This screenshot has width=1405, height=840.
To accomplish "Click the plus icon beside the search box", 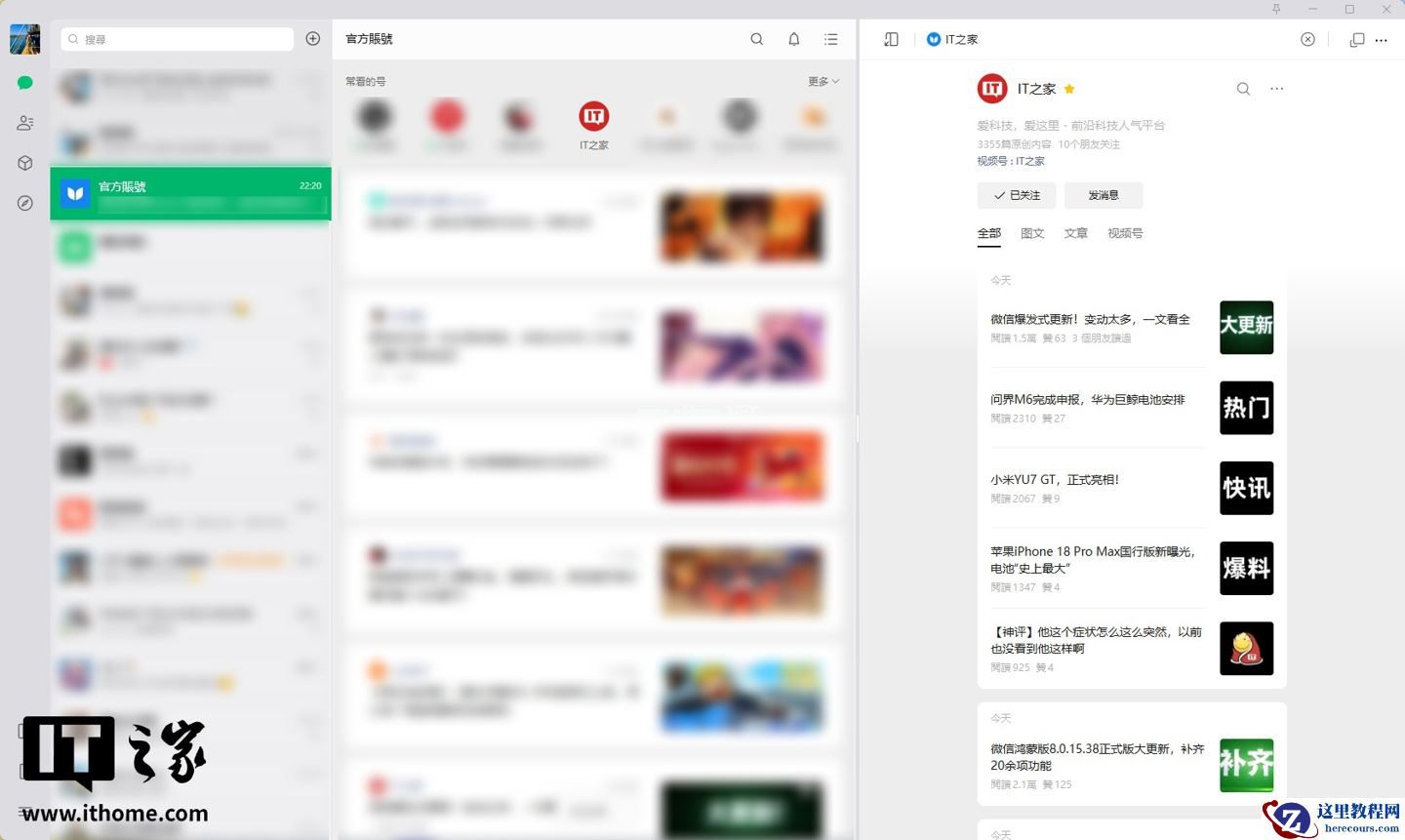I will point(313,39).
